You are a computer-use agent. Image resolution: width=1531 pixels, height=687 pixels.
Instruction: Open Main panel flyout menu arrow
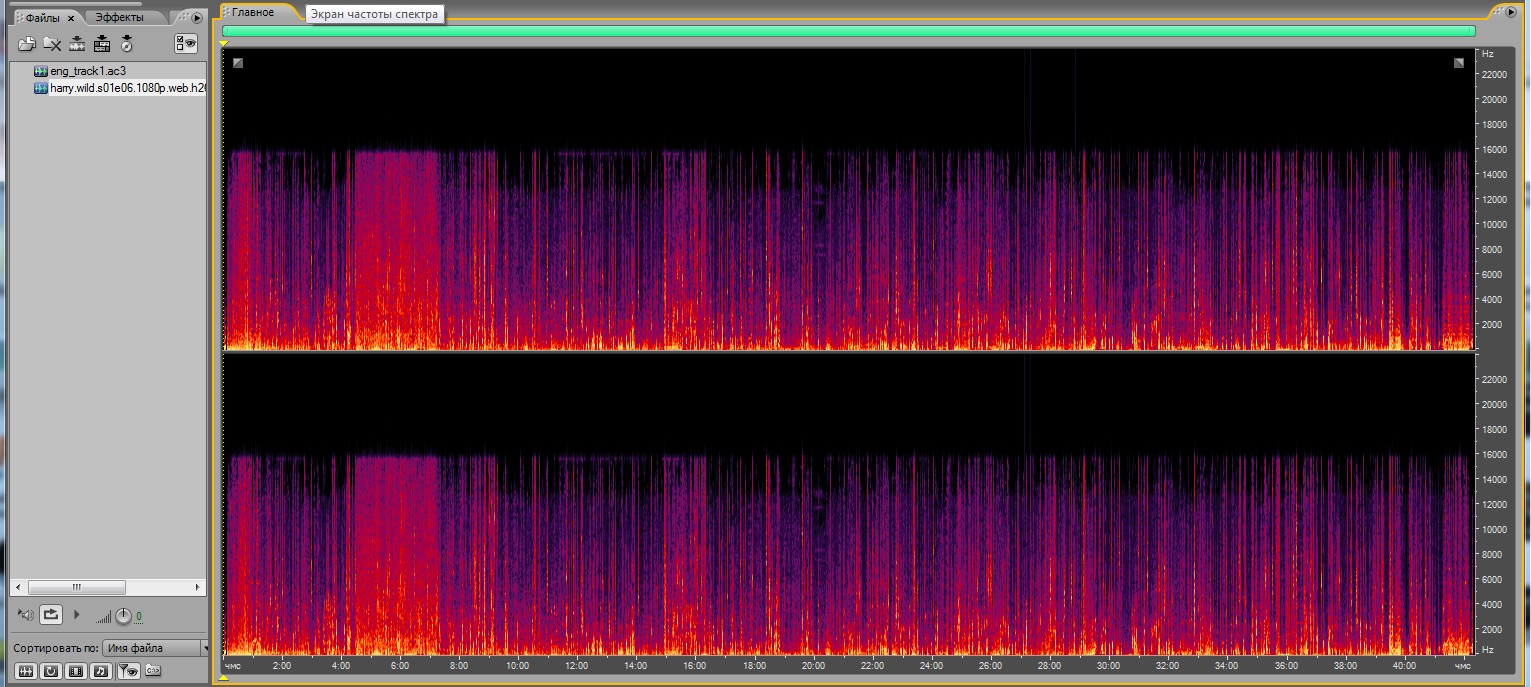[1511, 11]
